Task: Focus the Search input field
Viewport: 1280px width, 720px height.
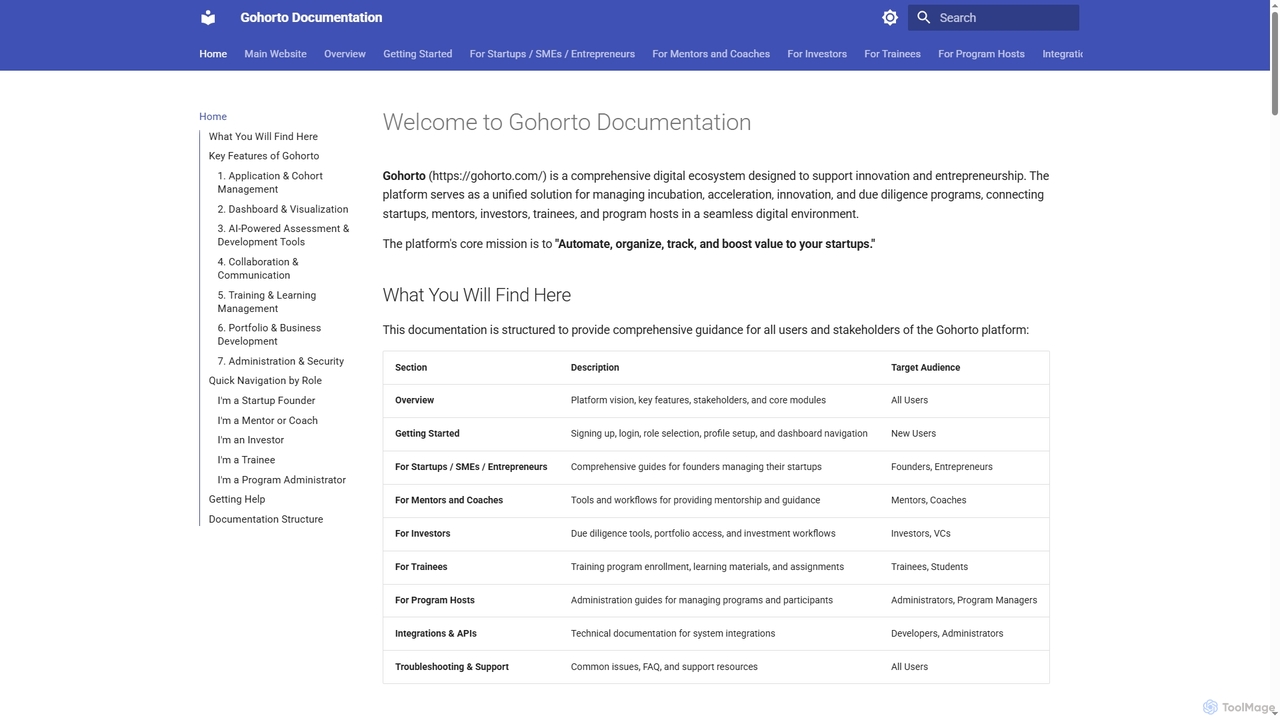Action: 993,17
